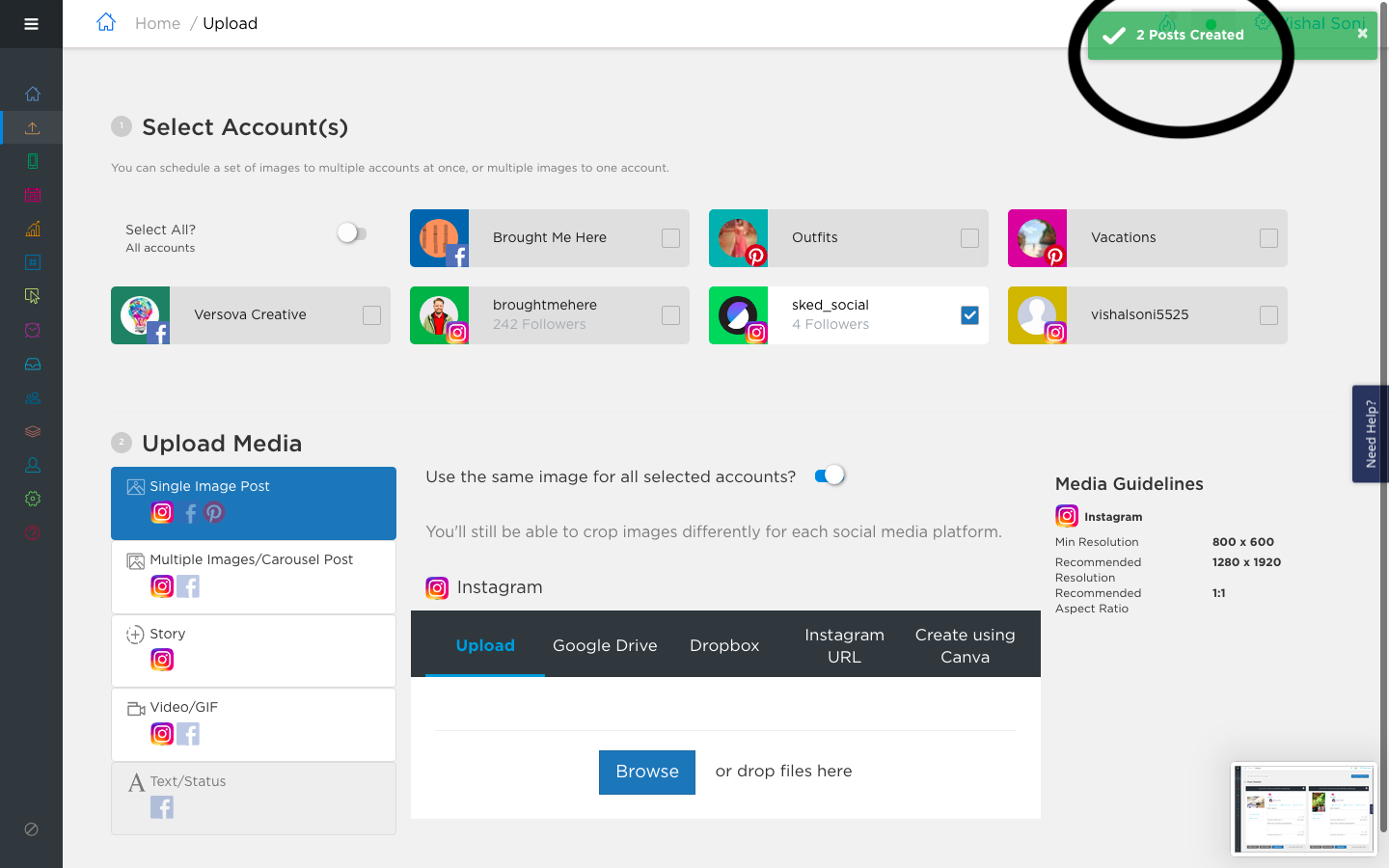The width and height of the screenshot is (1389, 868).
Task: Click the slashed circle icon at sidebar bottom
Action: 31,829
